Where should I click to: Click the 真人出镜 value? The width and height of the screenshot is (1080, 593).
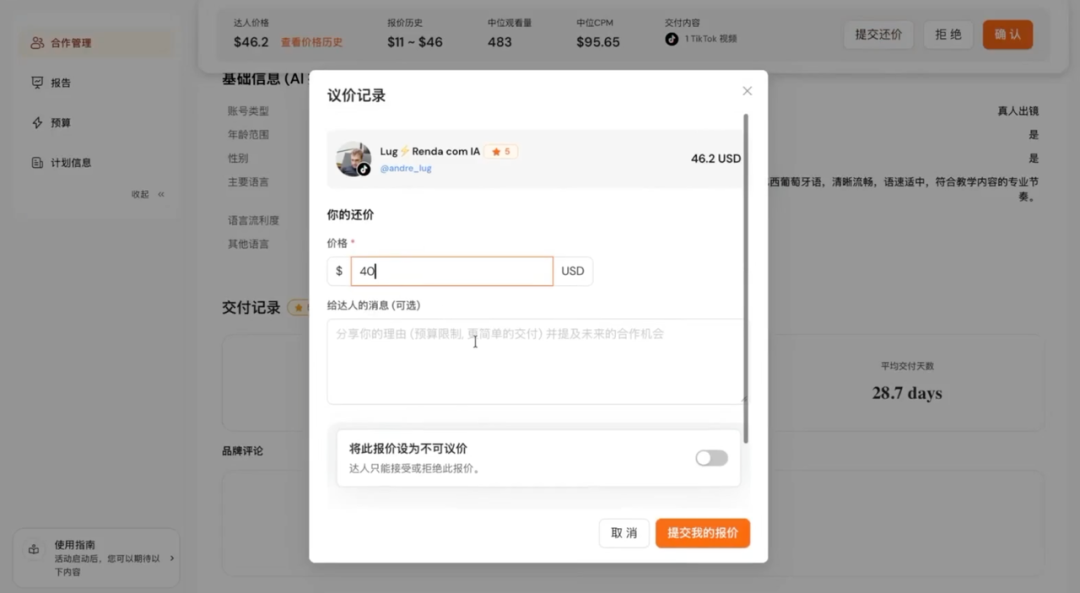(1018, 111)
